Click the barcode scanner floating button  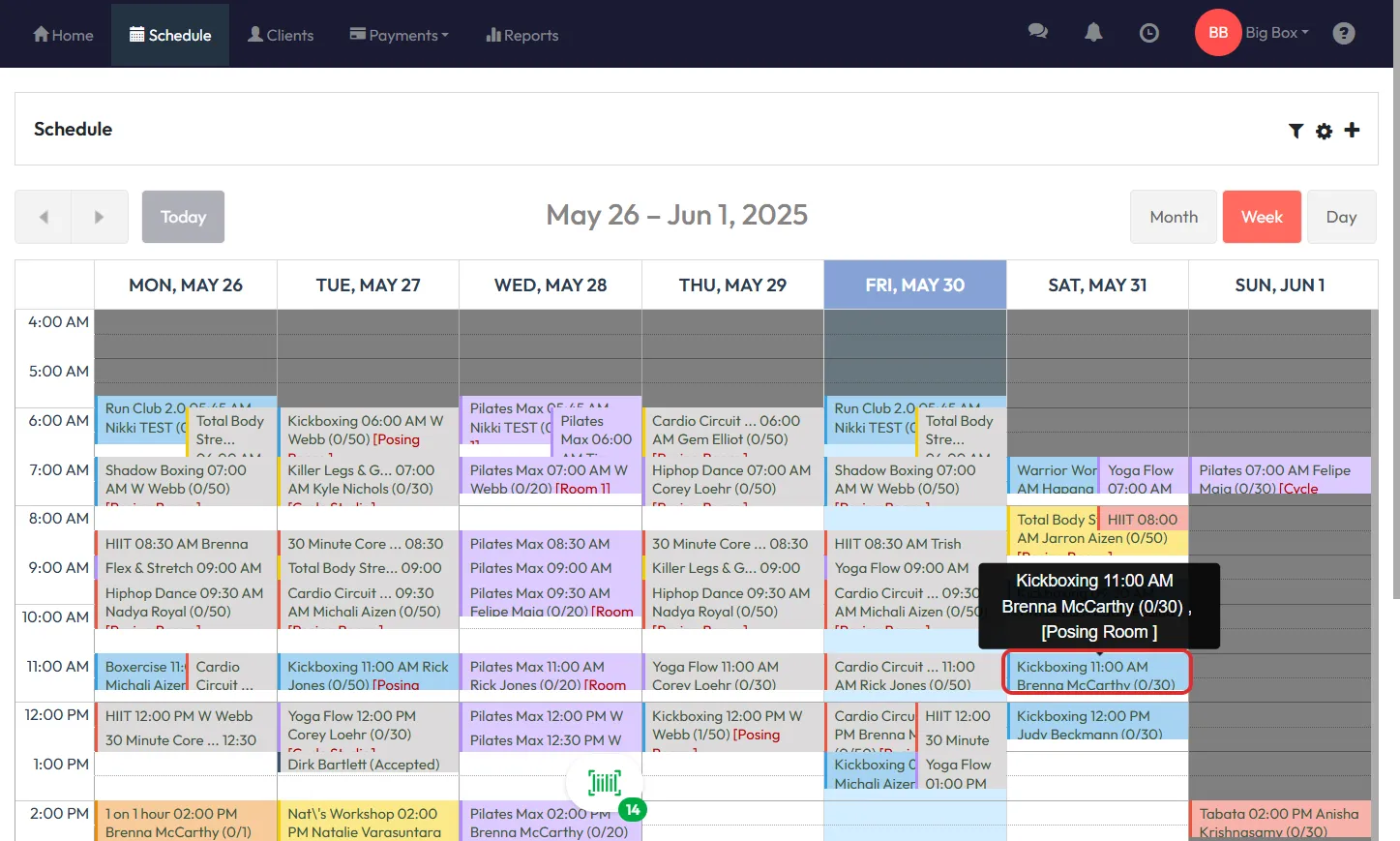(x=606, y=783)
